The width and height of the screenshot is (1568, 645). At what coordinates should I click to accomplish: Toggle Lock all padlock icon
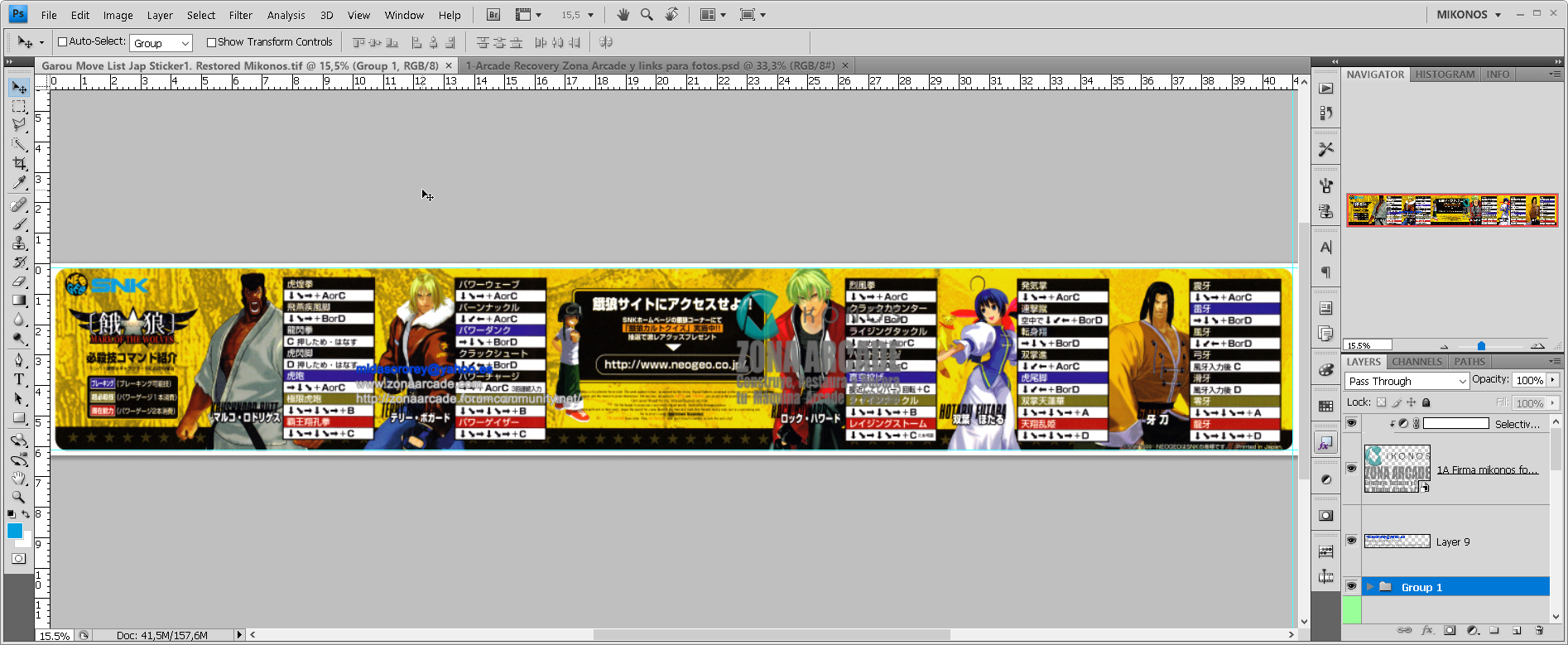pos(1426,402)
